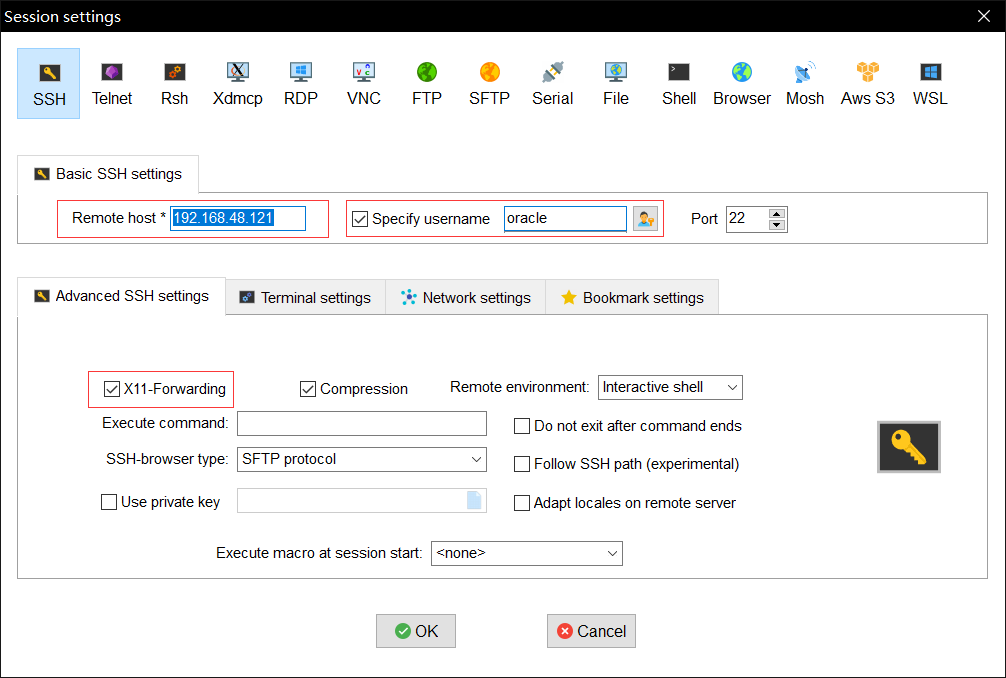This screenshot has width=1006, height=678.
Task: Enable the Use private key checkbox
Action: (x=109, y=502)
